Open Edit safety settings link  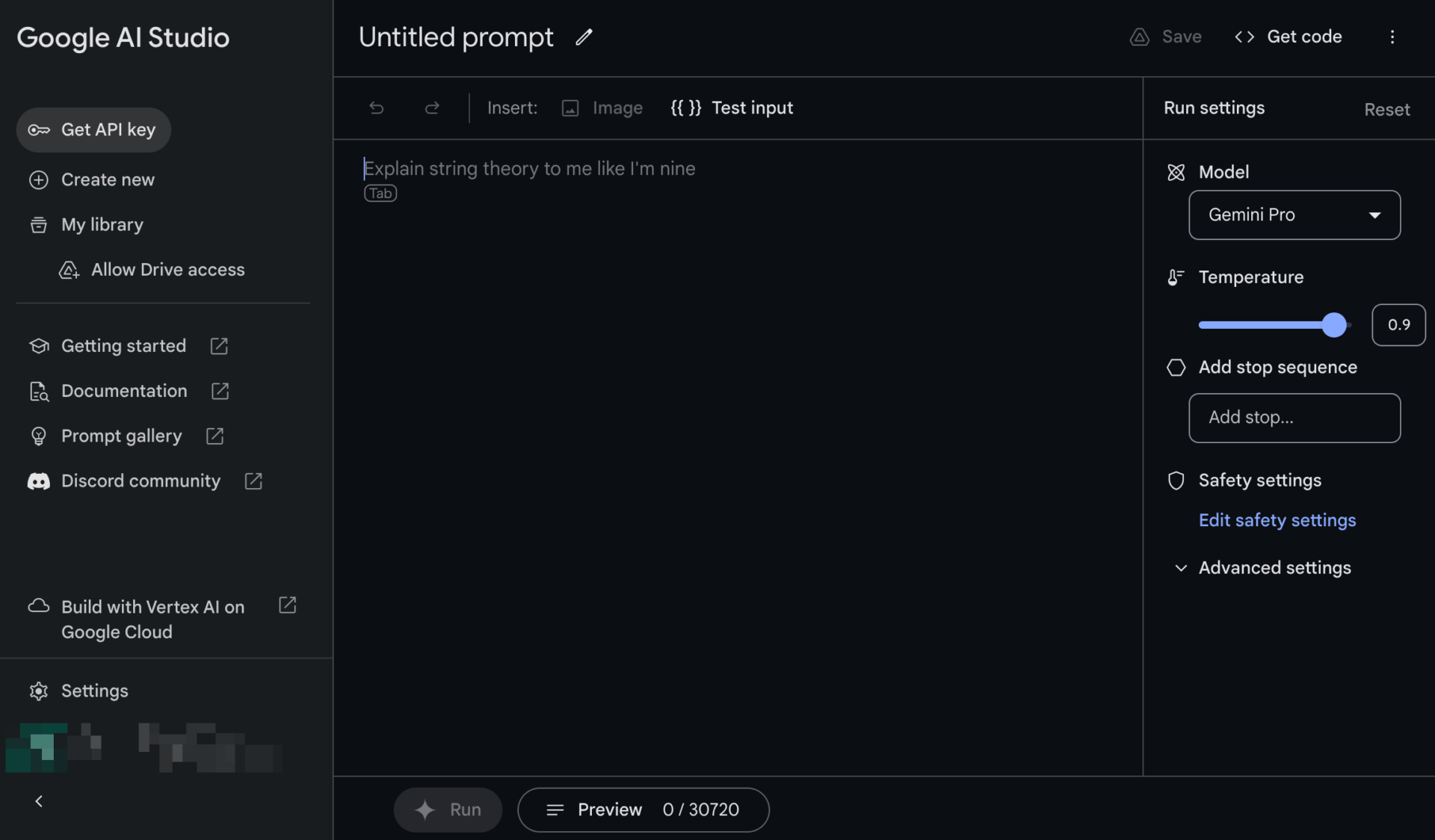[x=1277, y=520]
